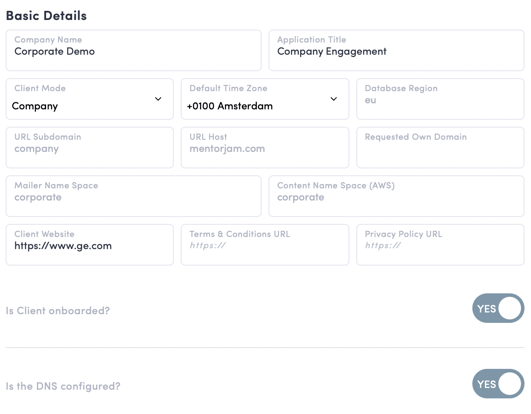
Task: Click the Basic Details heading
Action: pos(46,16)
